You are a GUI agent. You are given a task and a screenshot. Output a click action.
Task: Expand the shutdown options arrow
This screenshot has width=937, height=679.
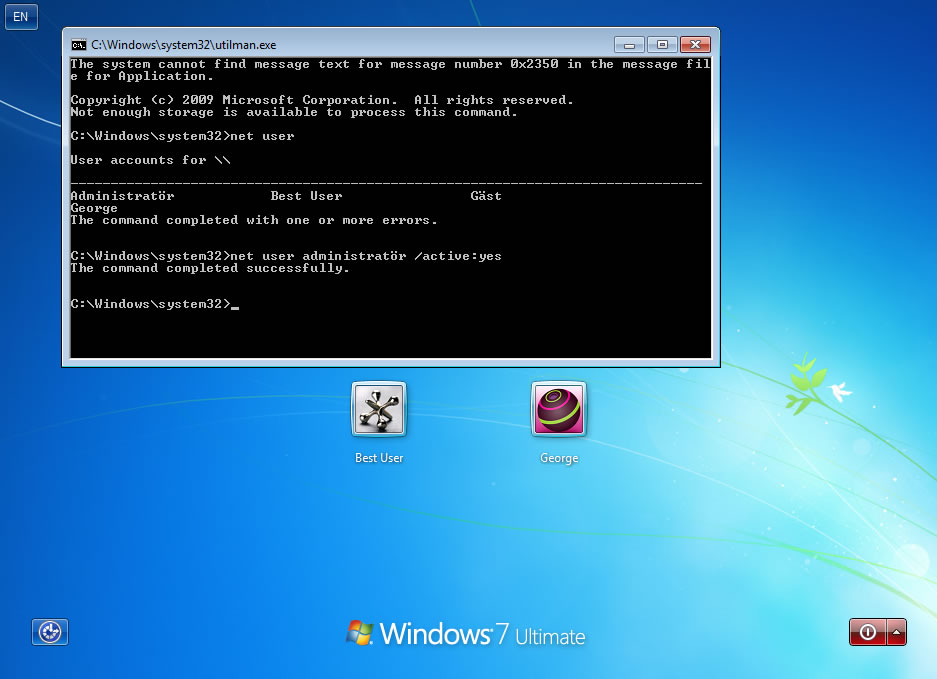click(x=896, y=632)
